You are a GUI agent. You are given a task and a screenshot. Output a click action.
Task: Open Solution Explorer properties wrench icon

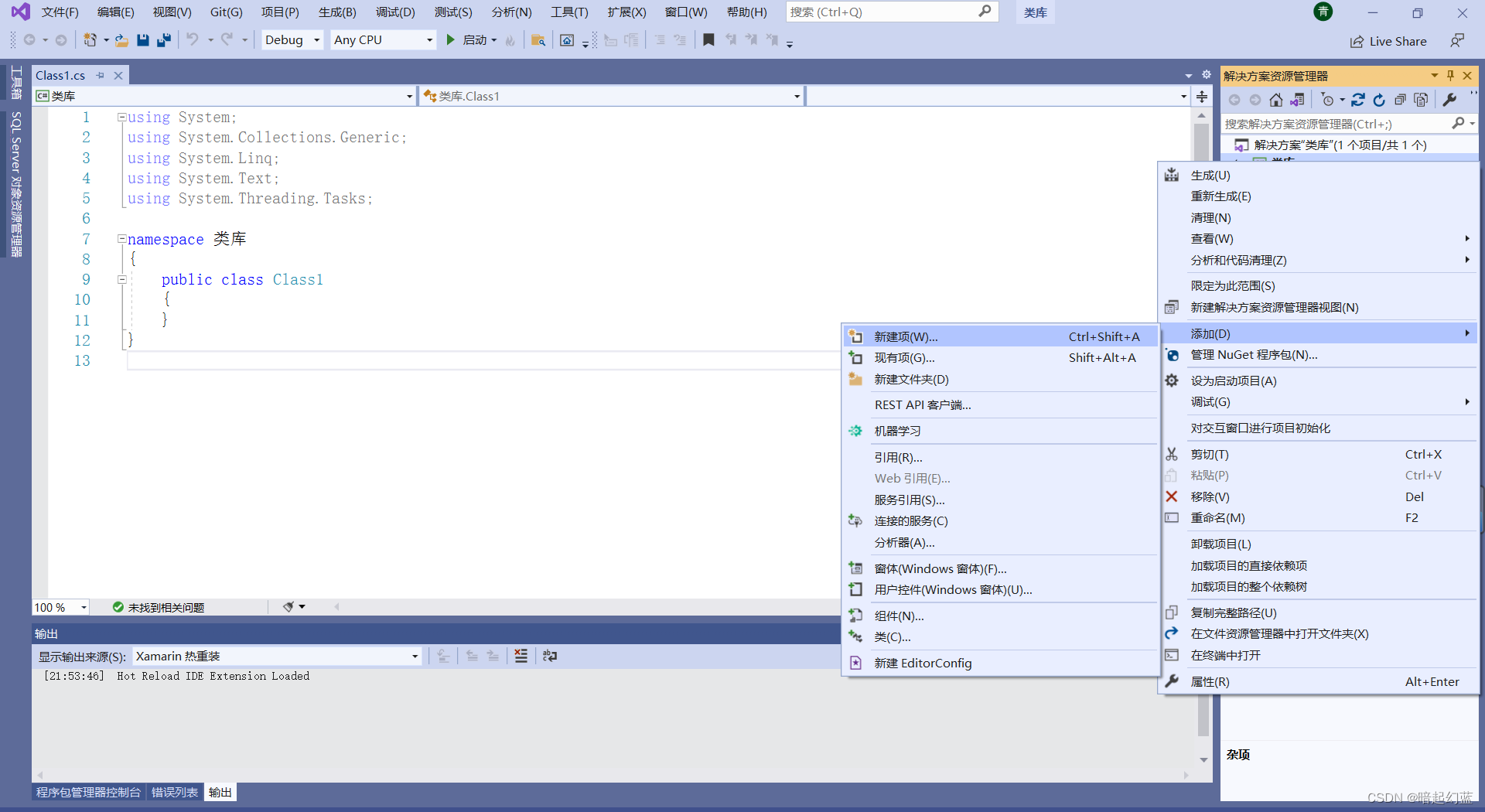pyautogui.click(x=1449, y=100)
